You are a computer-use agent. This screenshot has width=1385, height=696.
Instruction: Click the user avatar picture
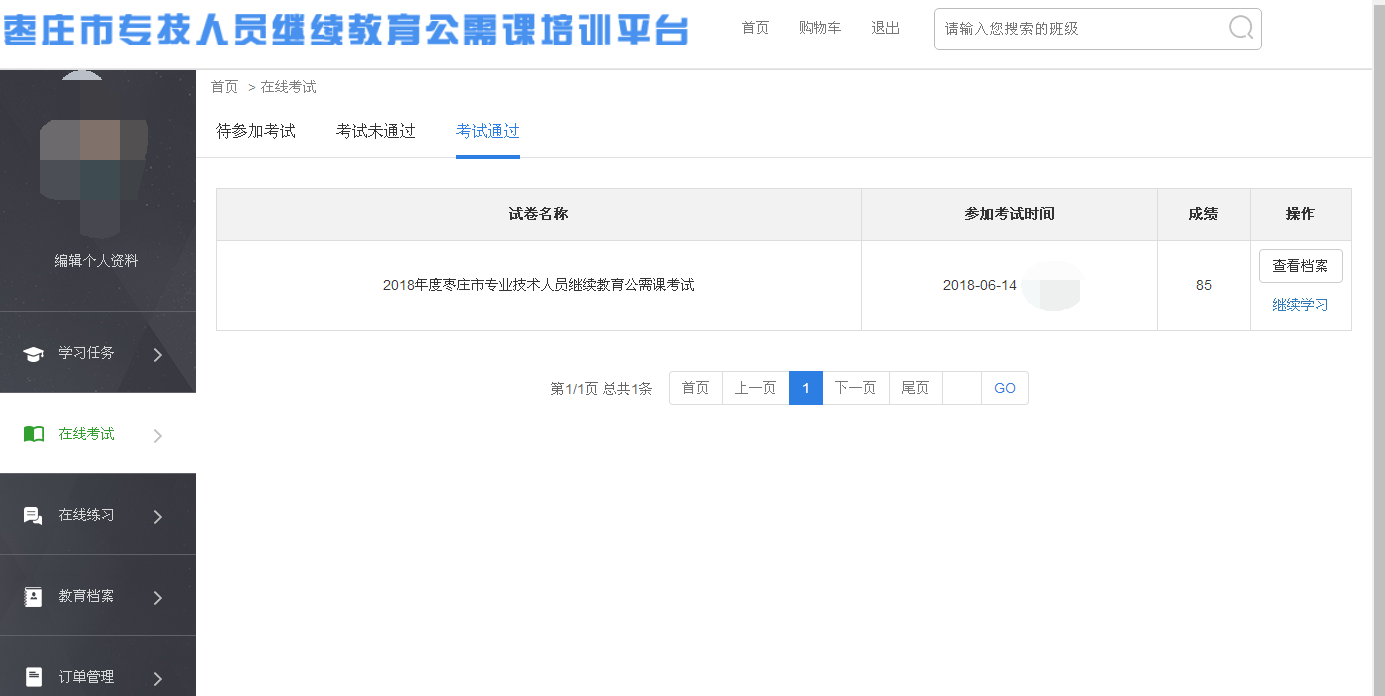[x=93, y=162]
